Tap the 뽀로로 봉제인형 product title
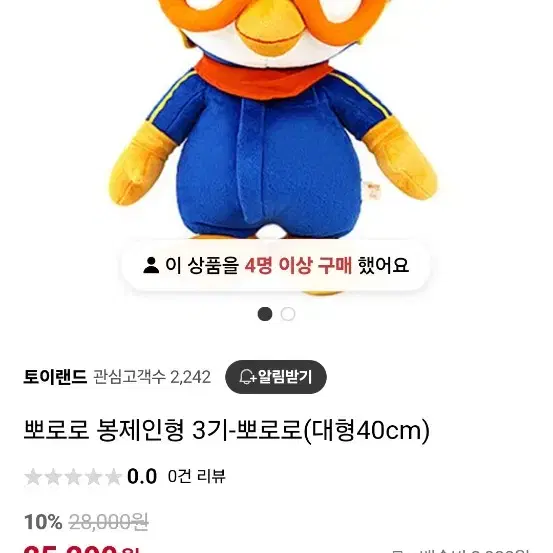 click(226, 431)
